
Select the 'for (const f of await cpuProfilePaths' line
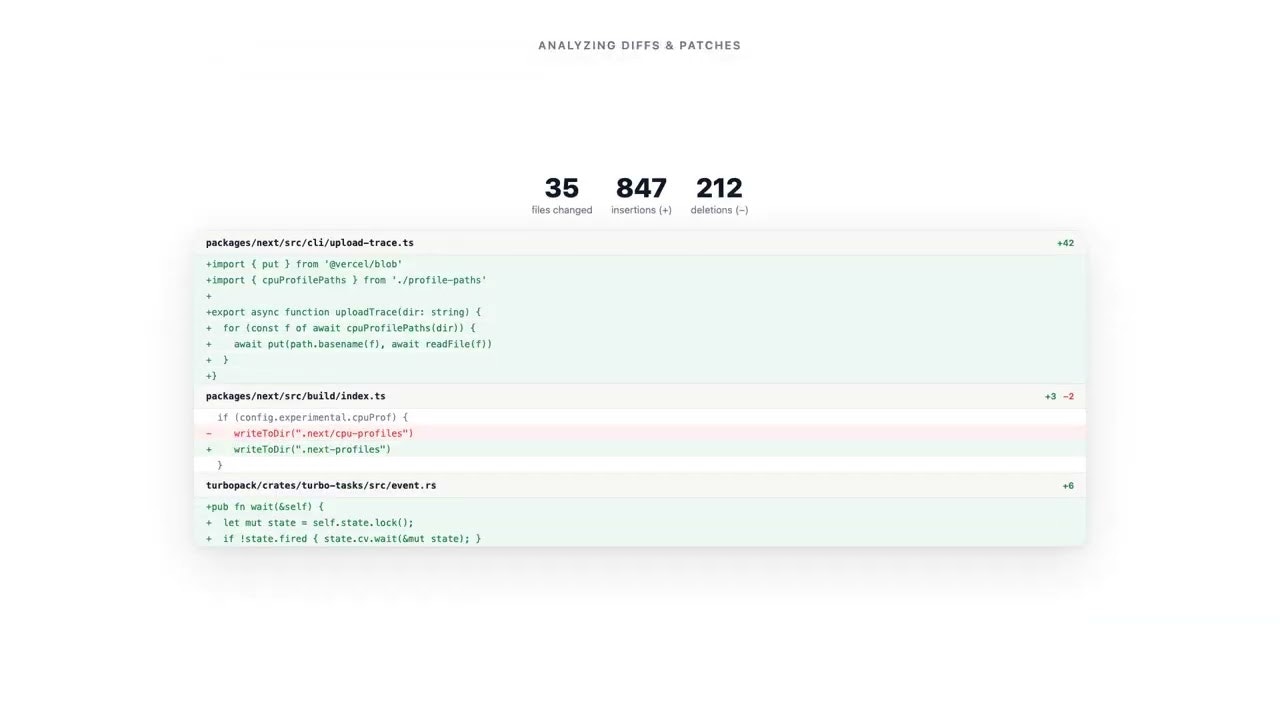click(640, 328)
